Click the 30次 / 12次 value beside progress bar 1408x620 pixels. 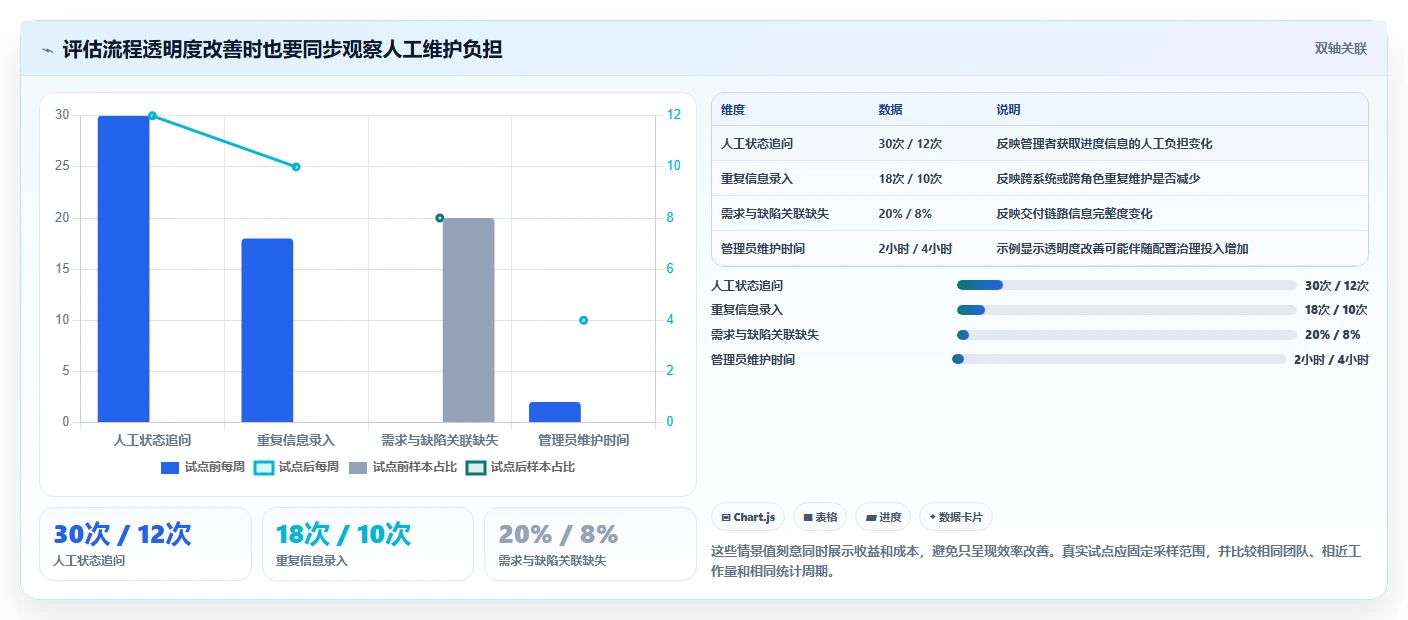pyautogui.click(x=1337, y=285)
